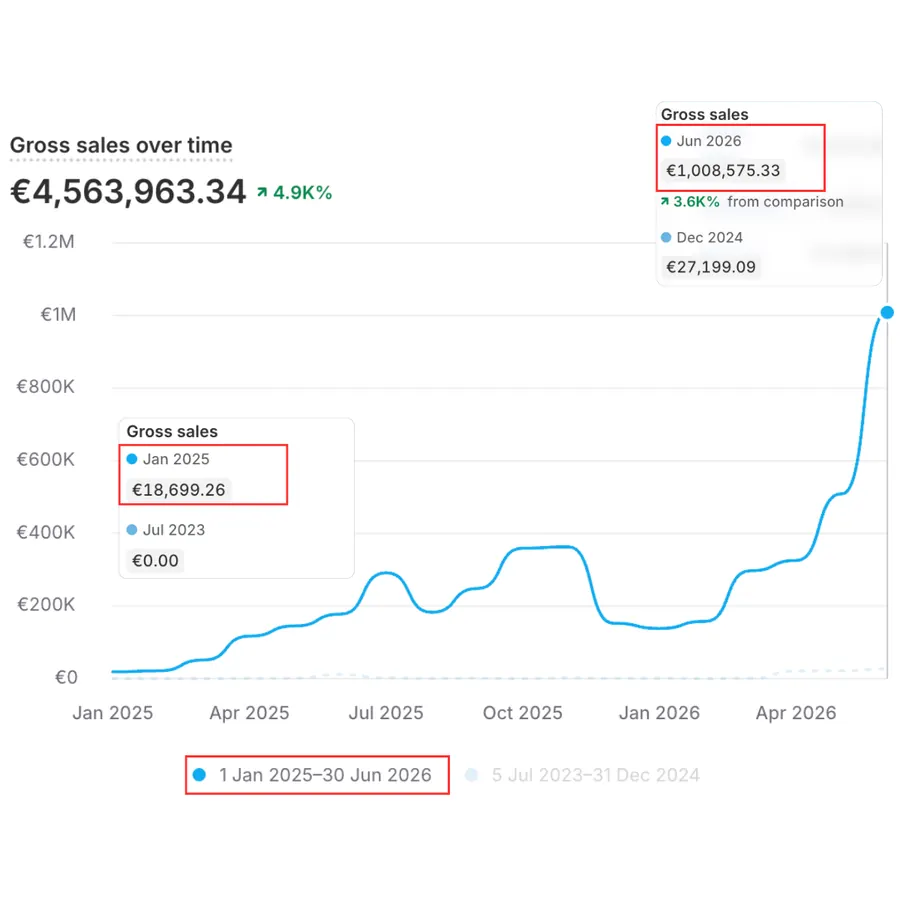Image resolution: width=900 pixels, height=900 pixels.
Task: Click the €600K y-axis label
Action: pos(46,460)
